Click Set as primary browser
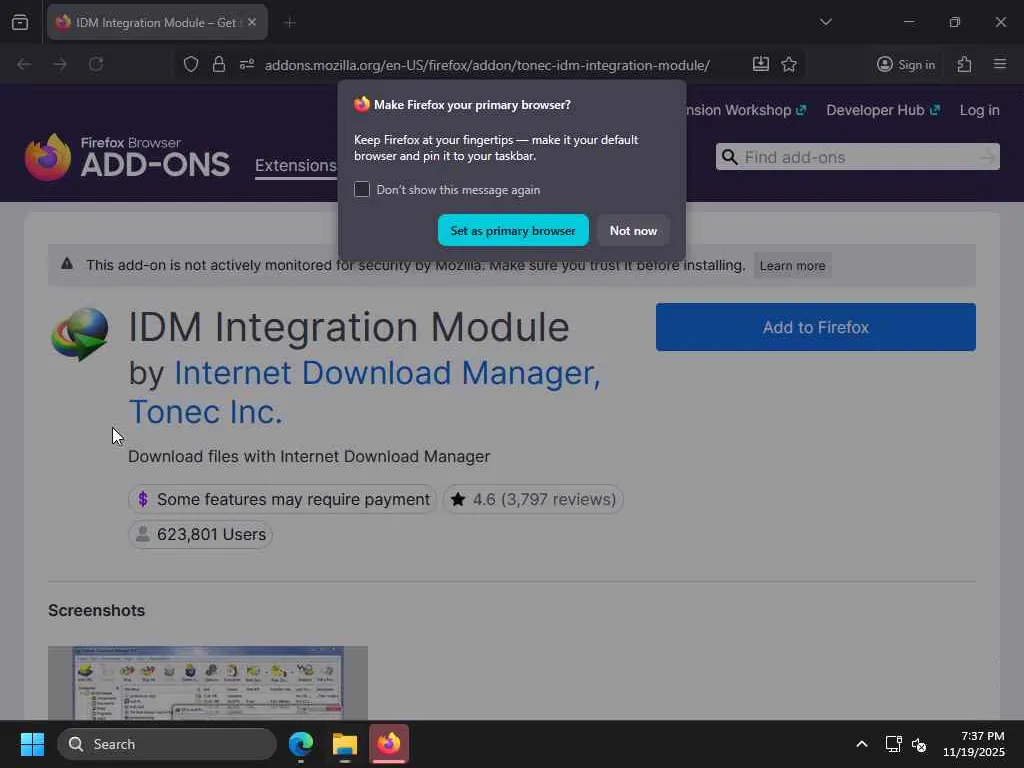1024x768 pixels. [x=513, y=231]
